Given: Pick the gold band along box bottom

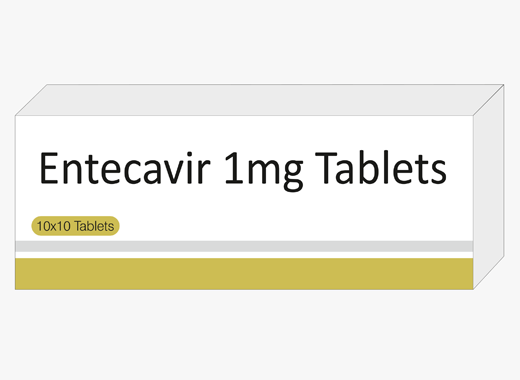Looking at the screenshot, I should (244, 274).
